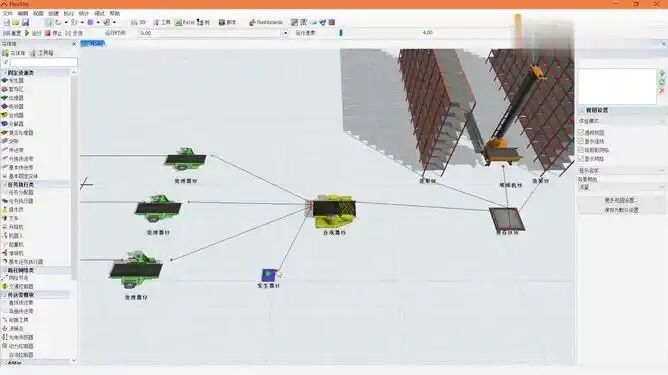Click Save as Default Settings button

click(x=621, y=210)
